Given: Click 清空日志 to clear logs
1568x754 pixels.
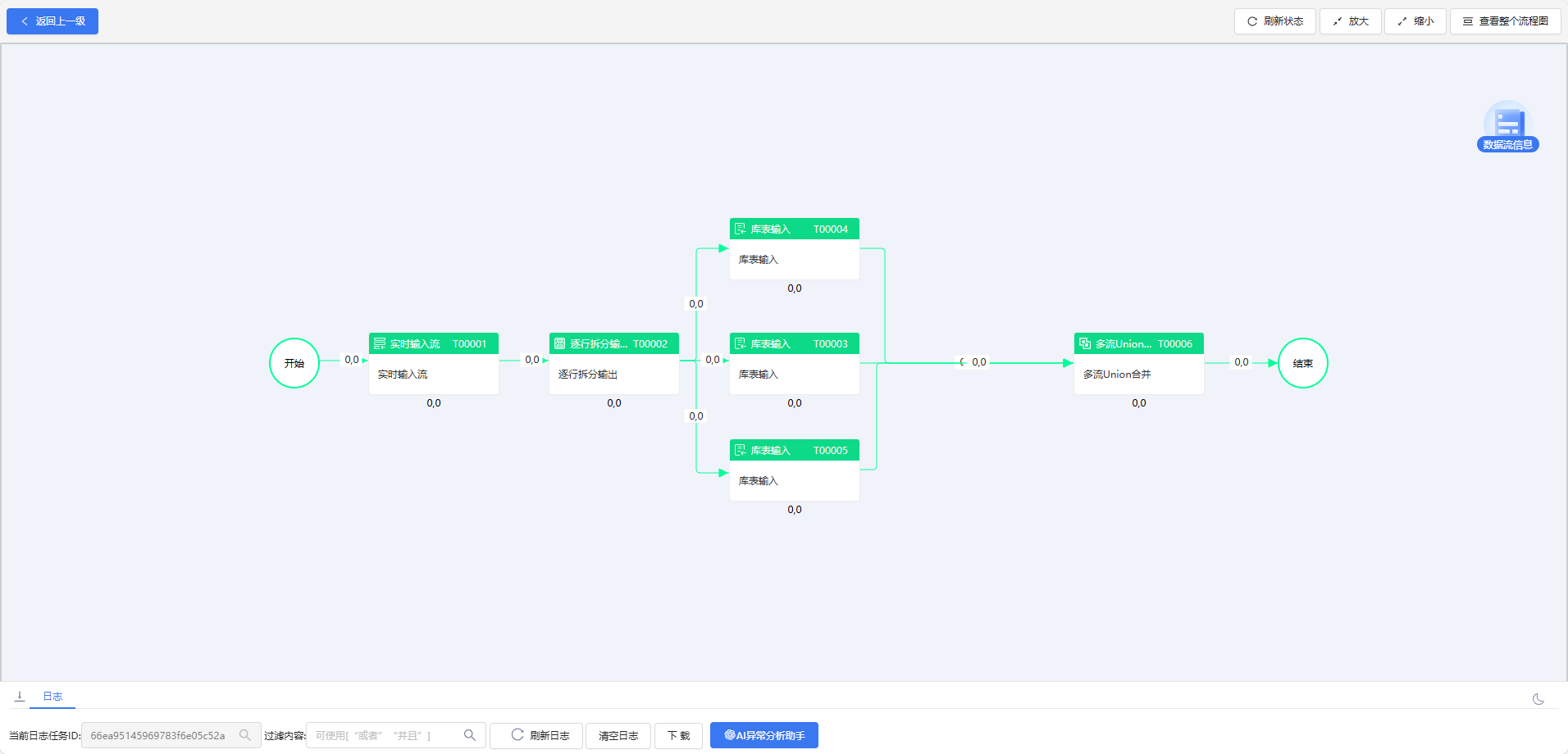Looking at the screenshot, I should [618, 736].
